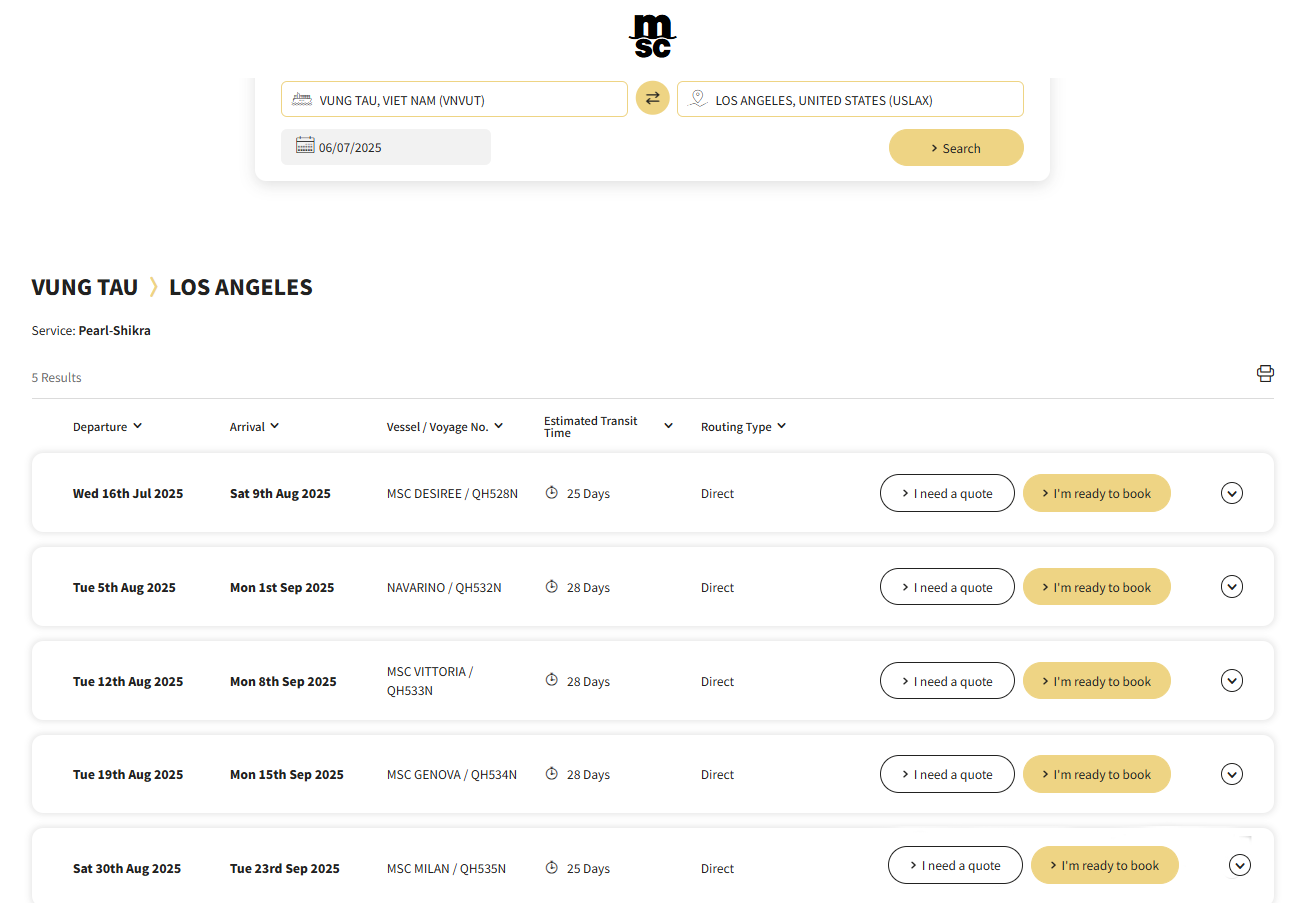Sort by Estimated Transit Time
The width and height of the screenshot is (1295, 903).
(x=608, y=427)
